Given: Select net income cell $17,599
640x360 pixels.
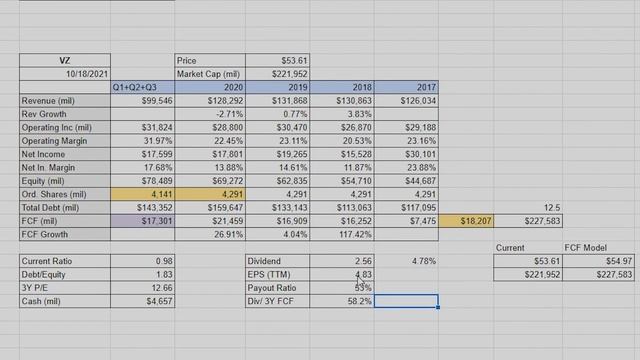Looking at the screenshot, I should (142, 154).
